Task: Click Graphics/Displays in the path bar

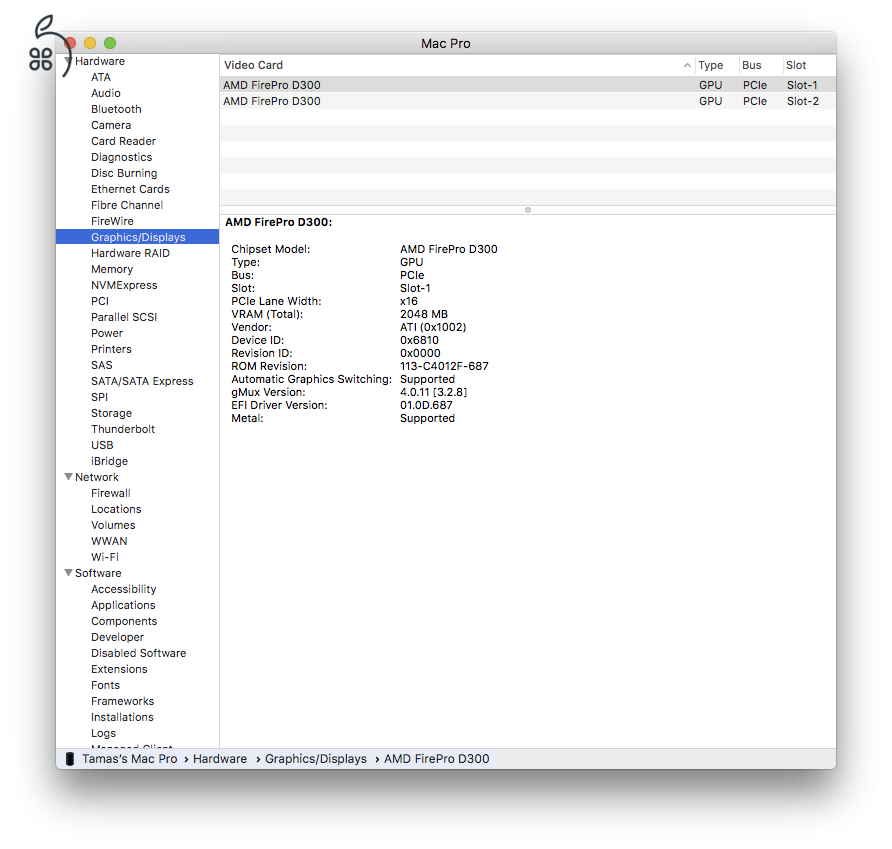Action: click(316, 759)
